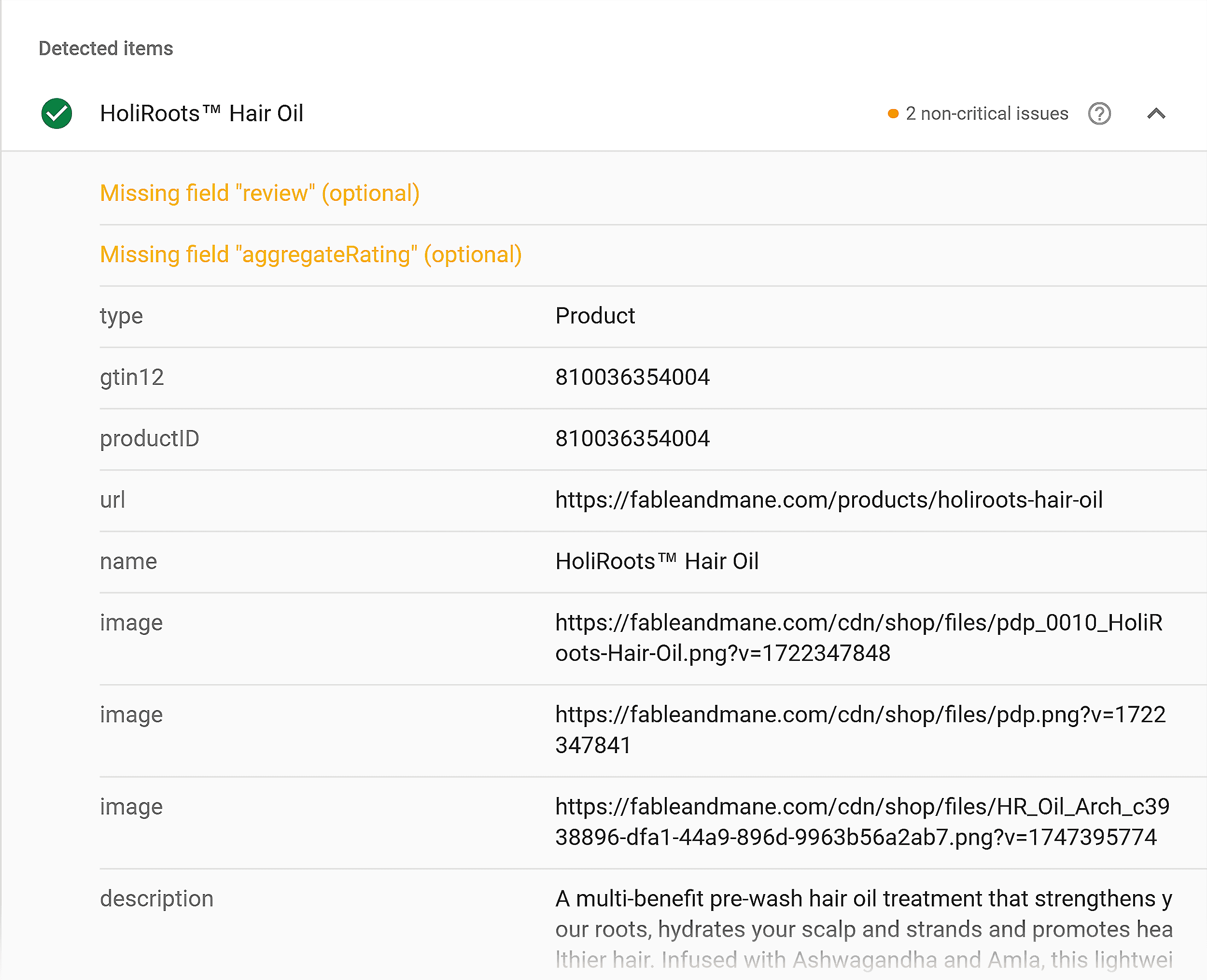The width and height of the screenshot is (1207, 980).
Task: Select the image label beside pdp_0010 URL
Action: 131,623
